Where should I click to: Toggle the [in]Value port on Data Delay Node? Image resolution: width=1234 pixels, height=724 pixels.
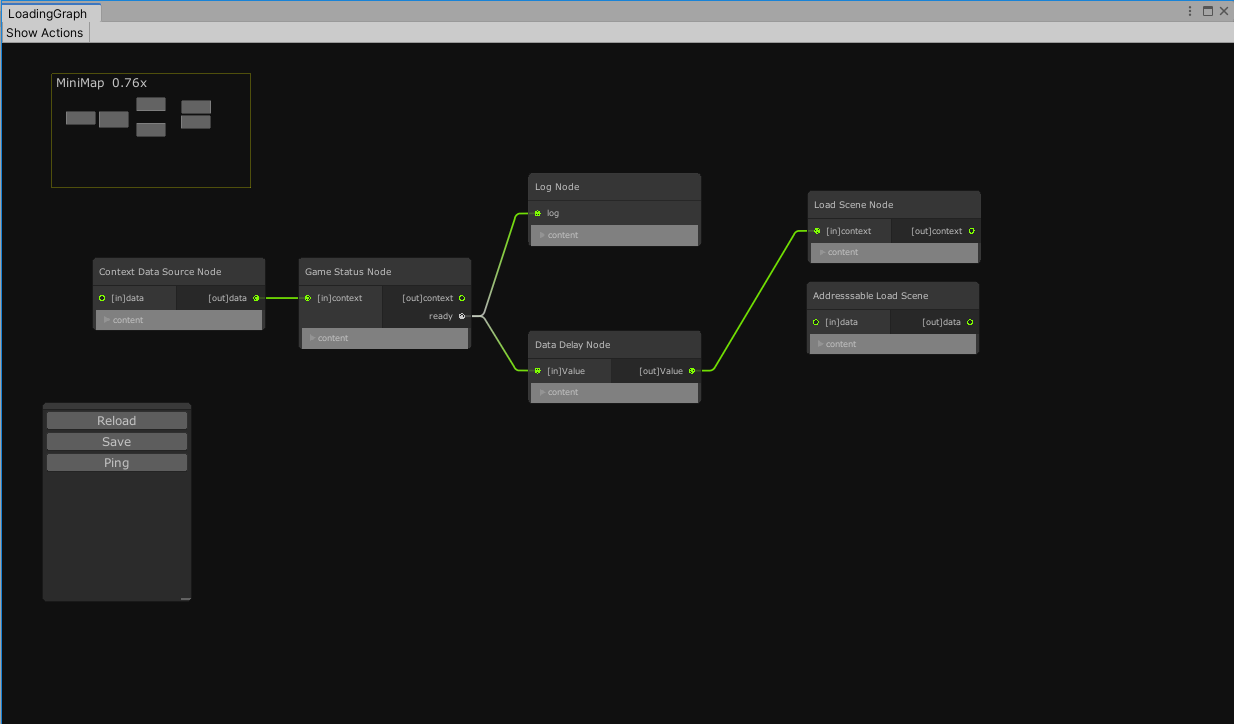538,371
